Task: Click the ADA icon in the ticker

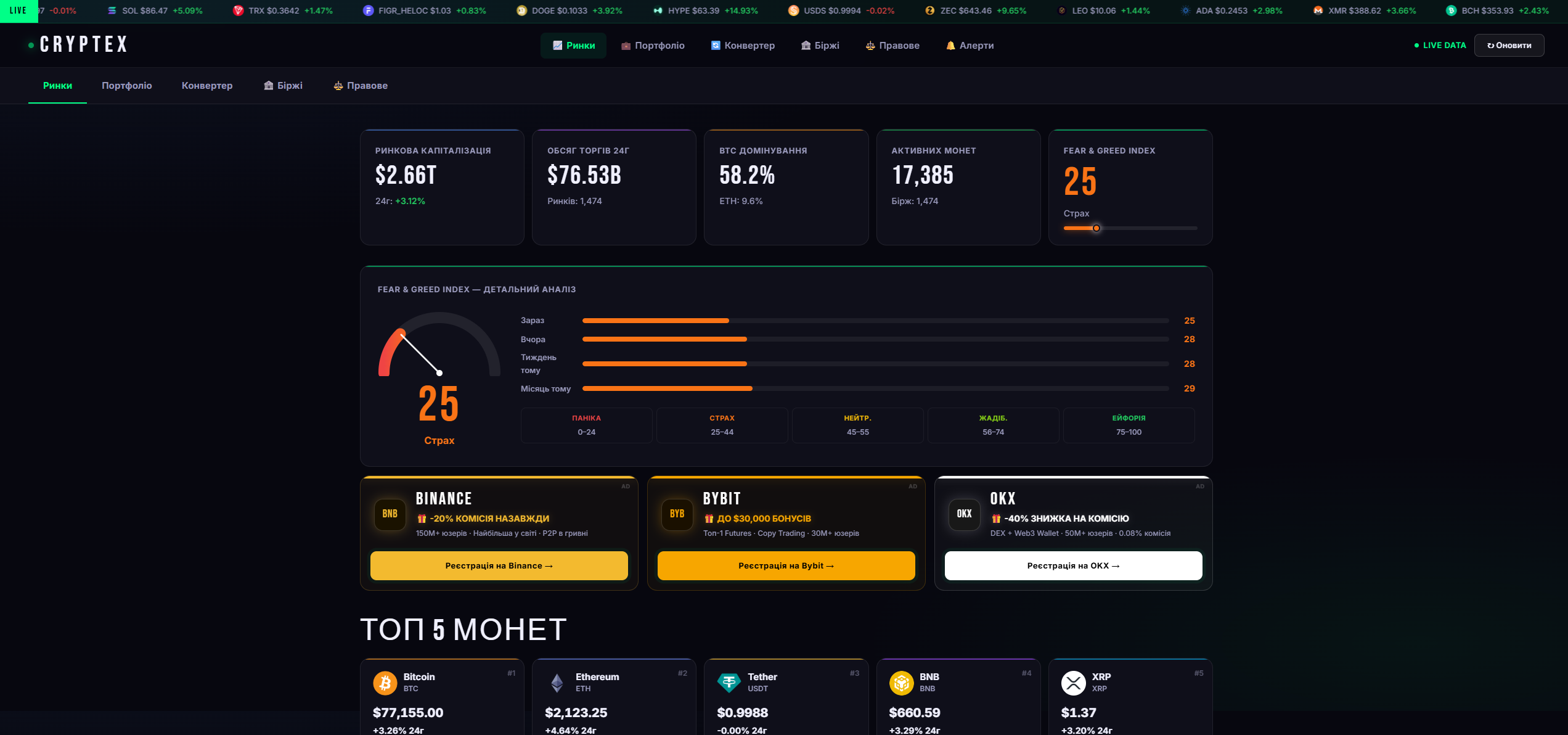Action: [1185, 10]
